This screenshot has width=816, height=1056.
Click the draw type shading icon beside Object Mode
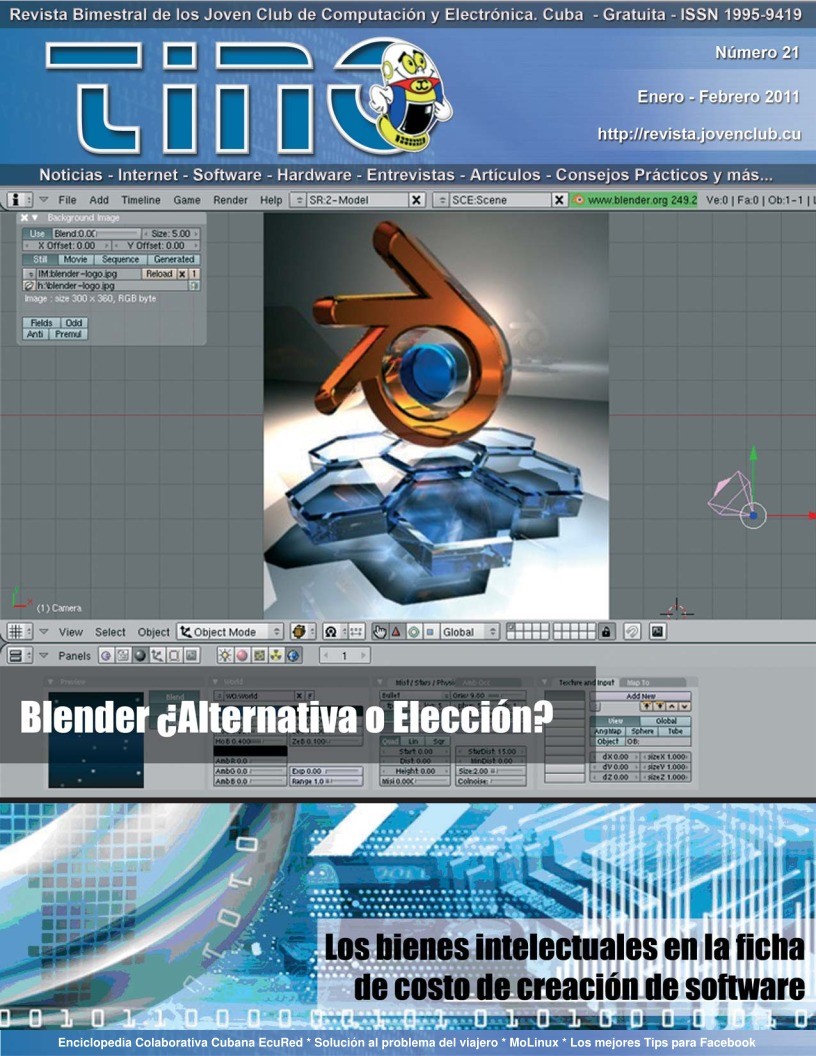pos(303,632)
